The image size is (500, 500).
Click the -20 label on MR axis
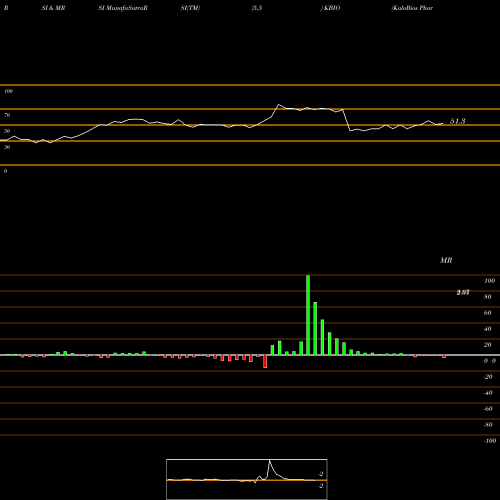point(488,377)
